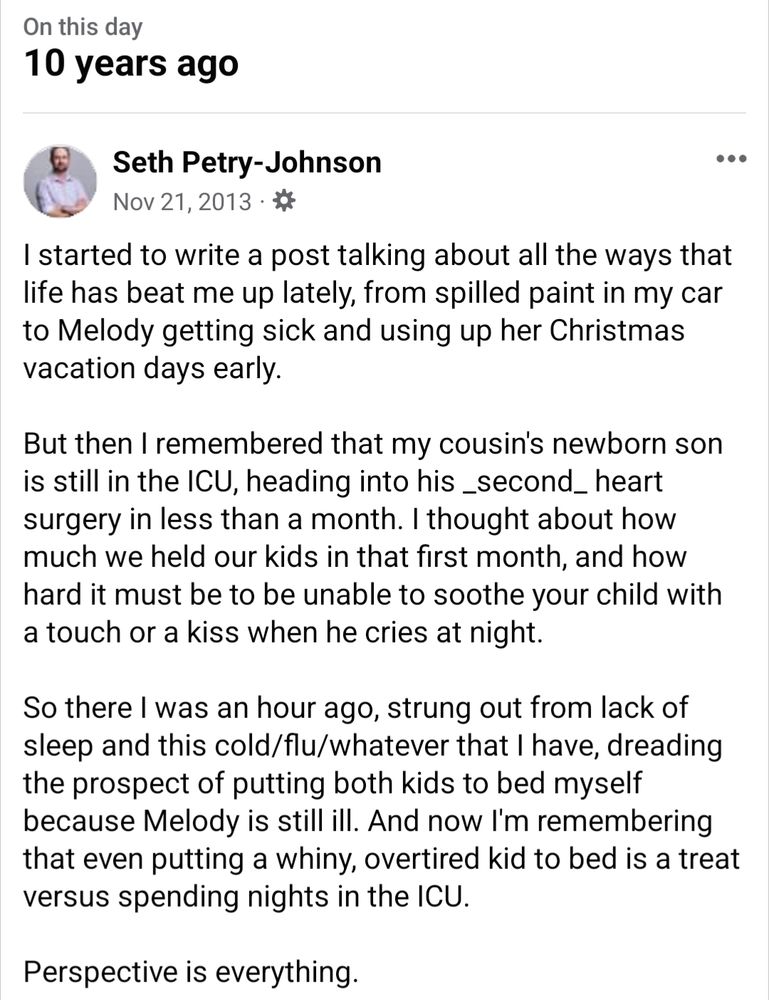Open the Seth Petry-Johnson profile name link
769x1000 pixels.
point(246,162)
